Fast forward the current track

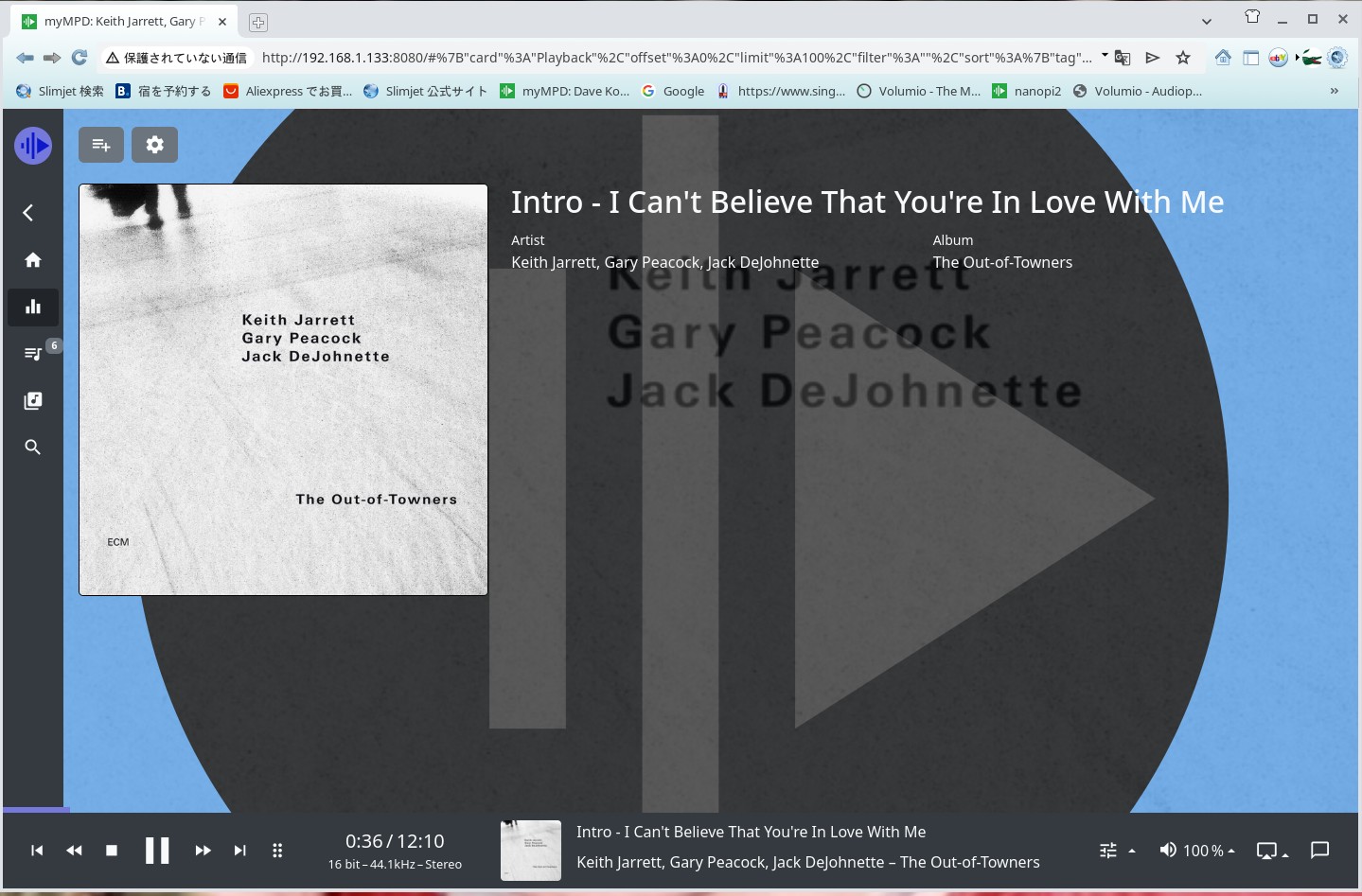pyautogui.click(x=203, y=851)
